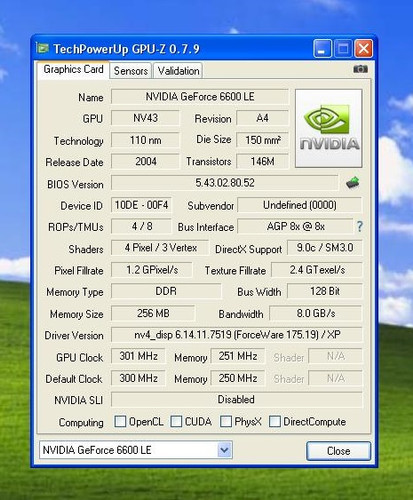Select the Graphics Card tab
The image size is (413, 500).
point(73,69)
